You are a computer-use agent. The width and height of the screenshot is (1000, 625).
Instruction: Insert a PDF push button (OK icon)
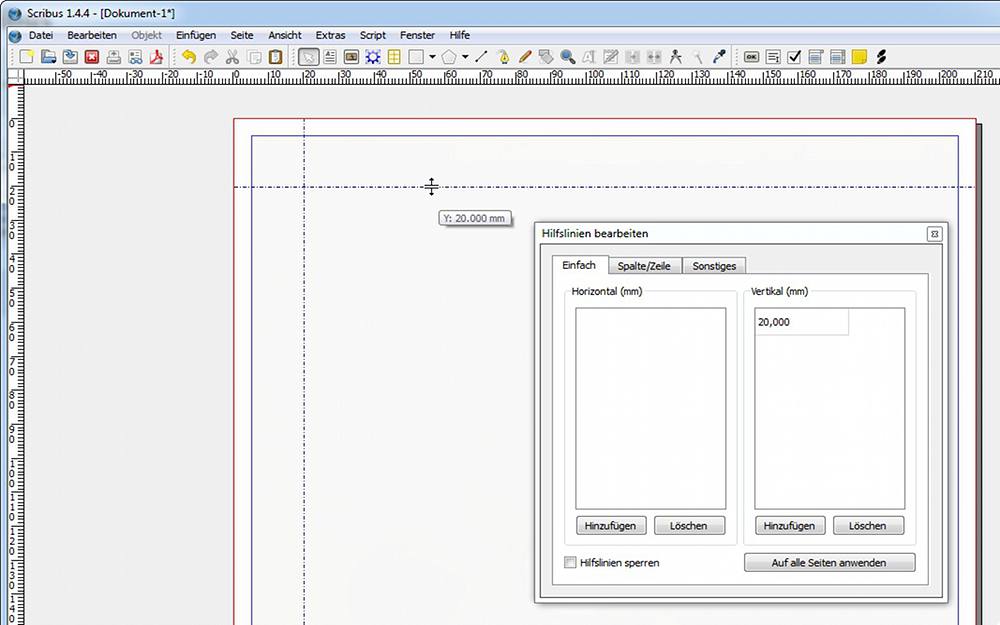click(x=751, y=57)
